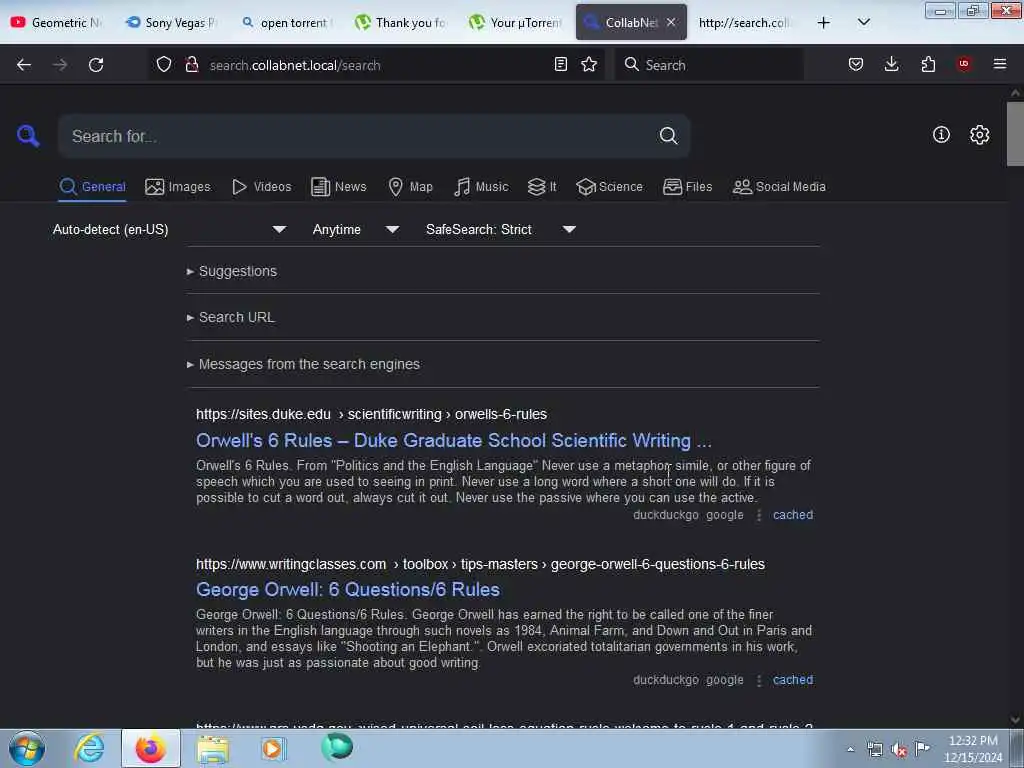Click the SearXNG magnifier logo
The image size is (1024, 768).
[x=28, y=136]
